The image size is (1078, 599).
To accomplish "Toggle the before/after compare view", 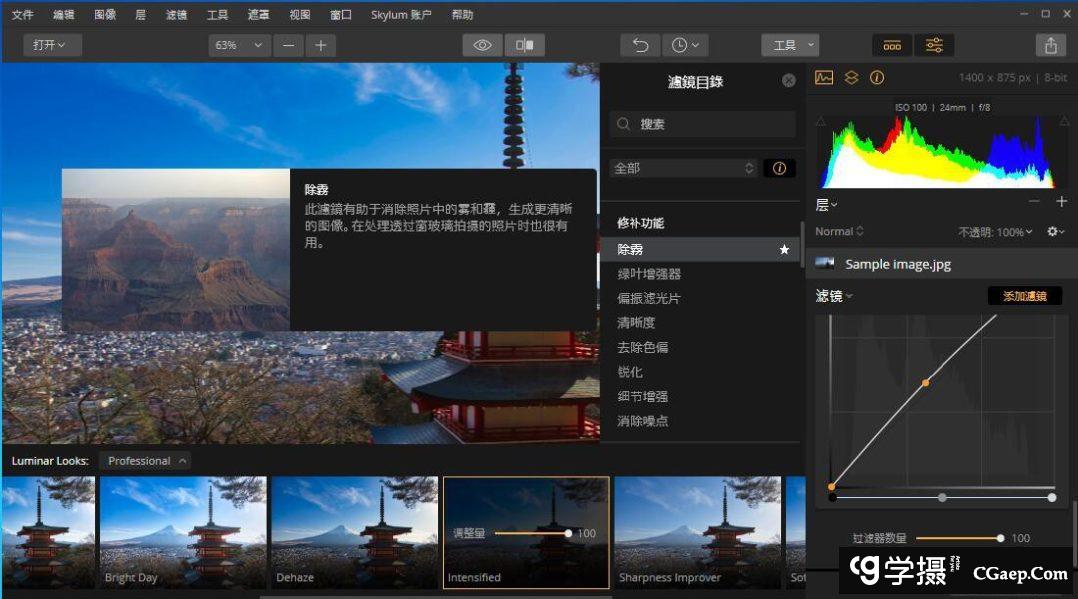I will 524,45.
